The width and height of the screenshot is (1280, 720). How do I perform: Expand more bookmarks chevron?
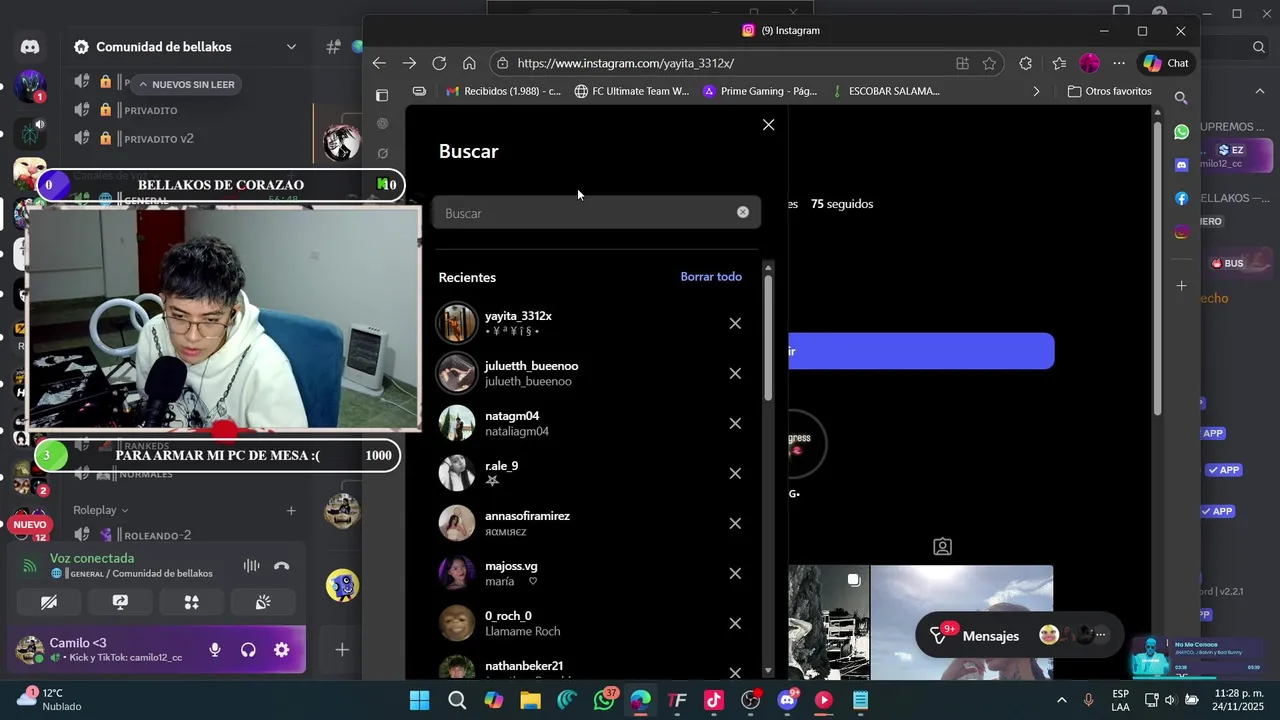(x=1036, y=91)
